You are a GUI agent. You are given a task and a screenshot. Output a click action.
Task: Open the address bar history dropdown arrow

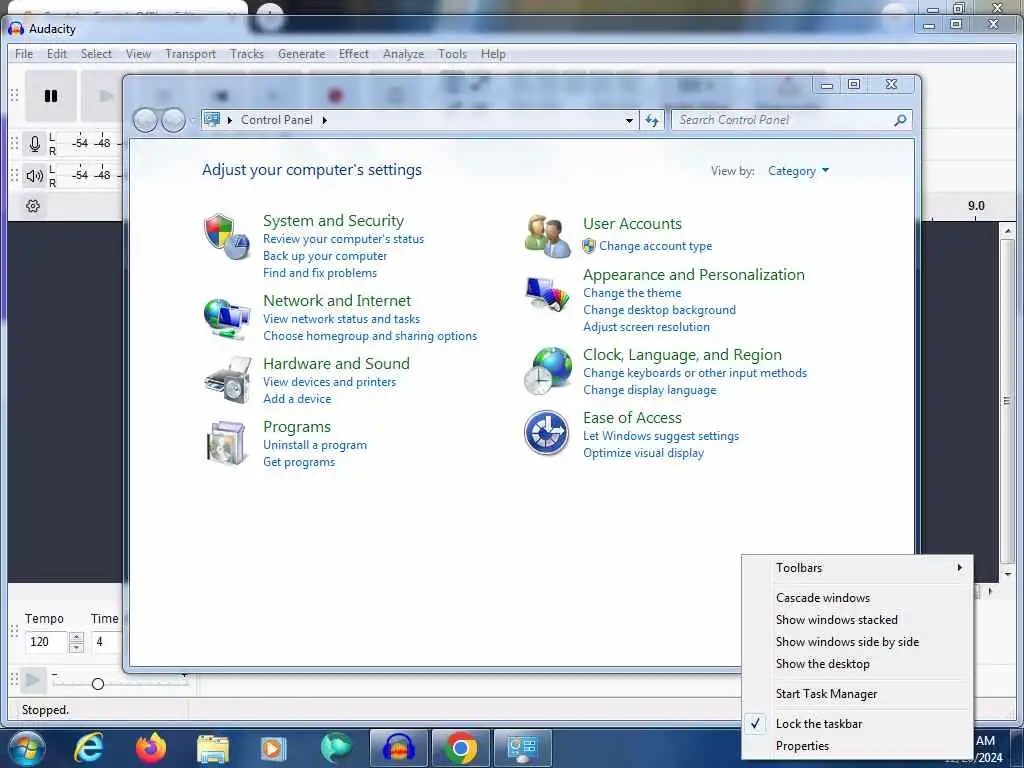coord(629,120)
